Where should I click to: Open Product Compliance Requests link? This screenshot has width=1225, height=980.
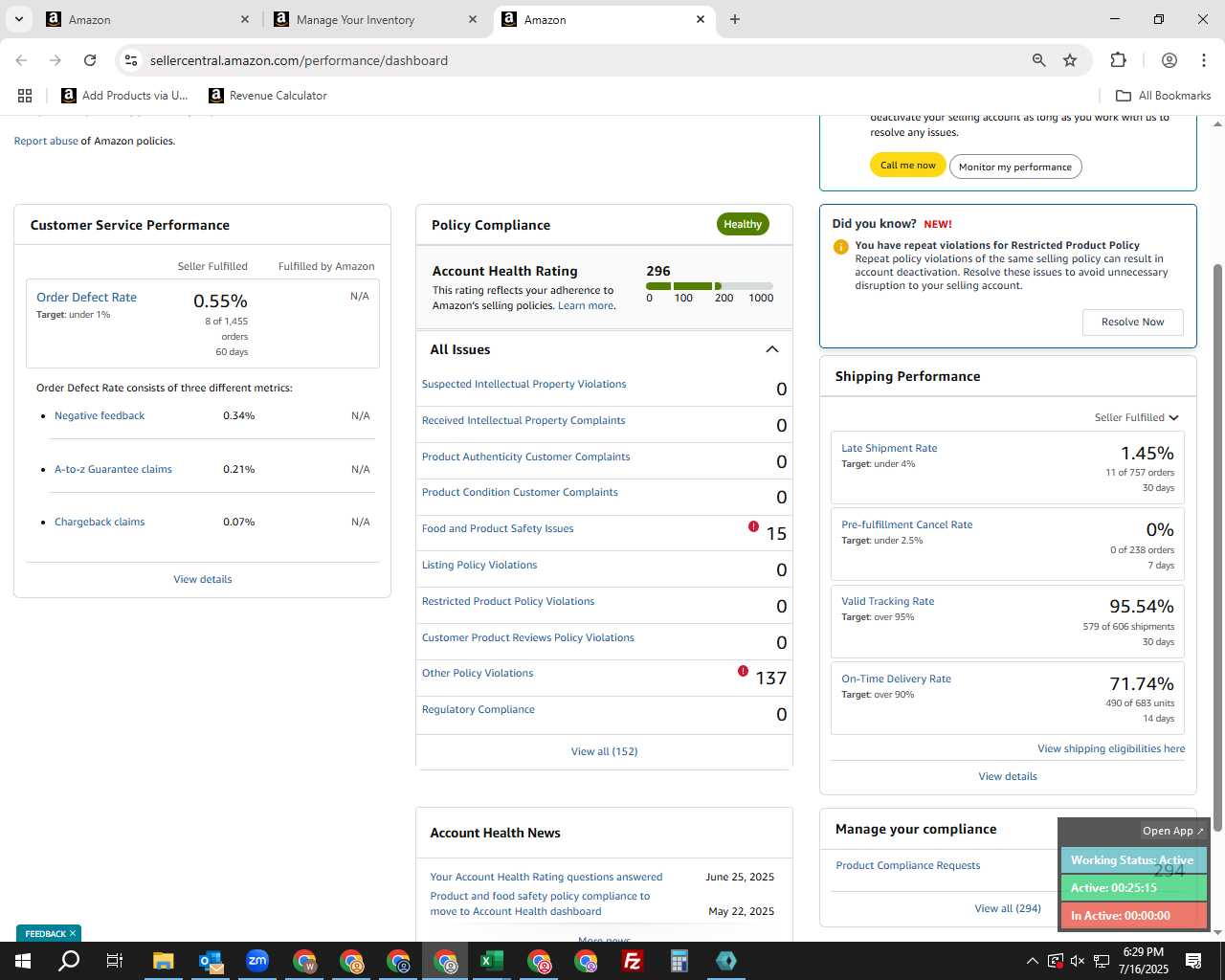coord(908,865)
